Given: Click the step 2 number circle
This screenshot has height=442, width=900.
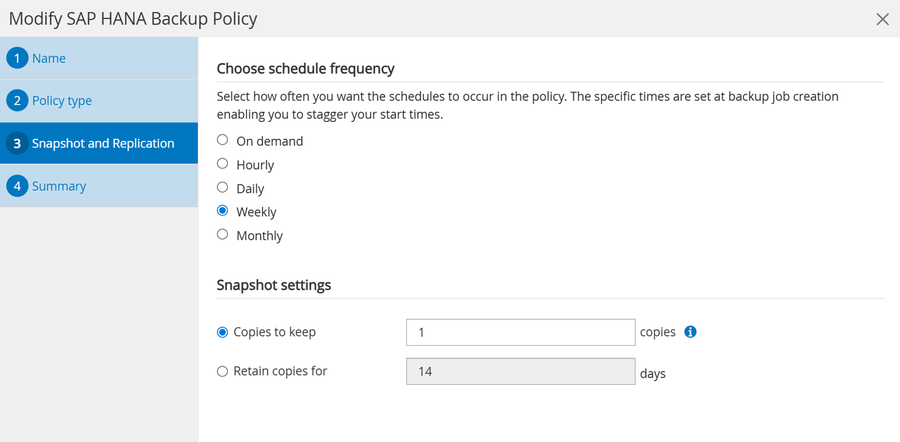Looking at the screenshot, I should tap(17, 101).
